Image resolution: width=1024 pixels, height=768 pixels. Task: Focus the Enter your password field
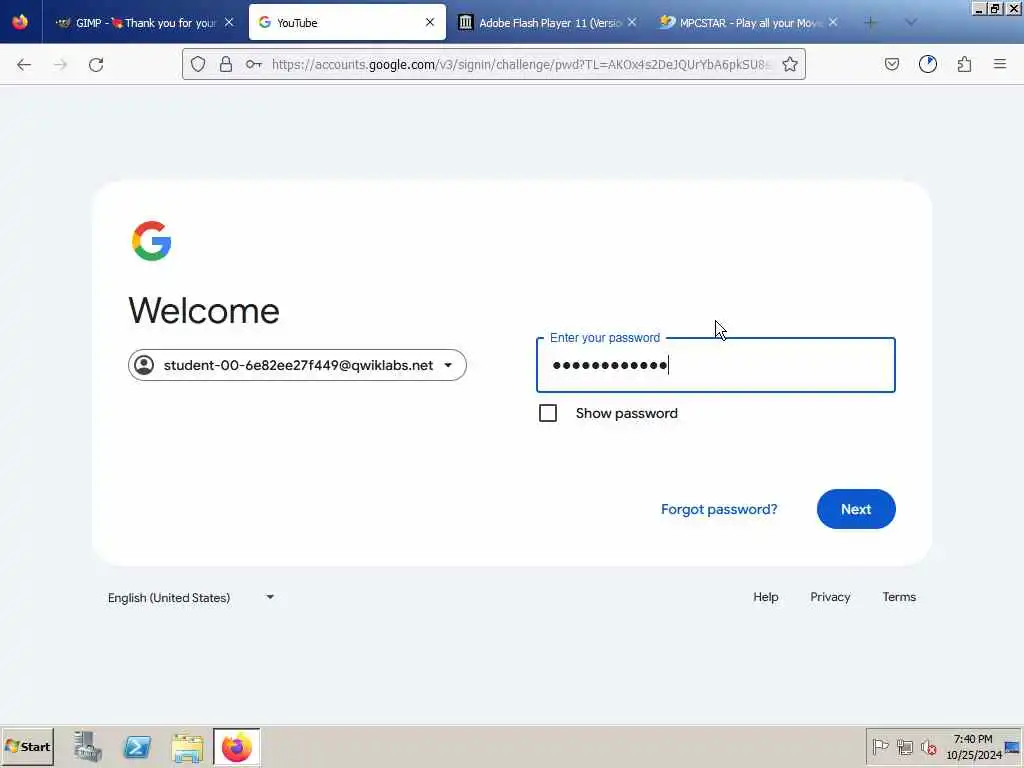[716, 365]
